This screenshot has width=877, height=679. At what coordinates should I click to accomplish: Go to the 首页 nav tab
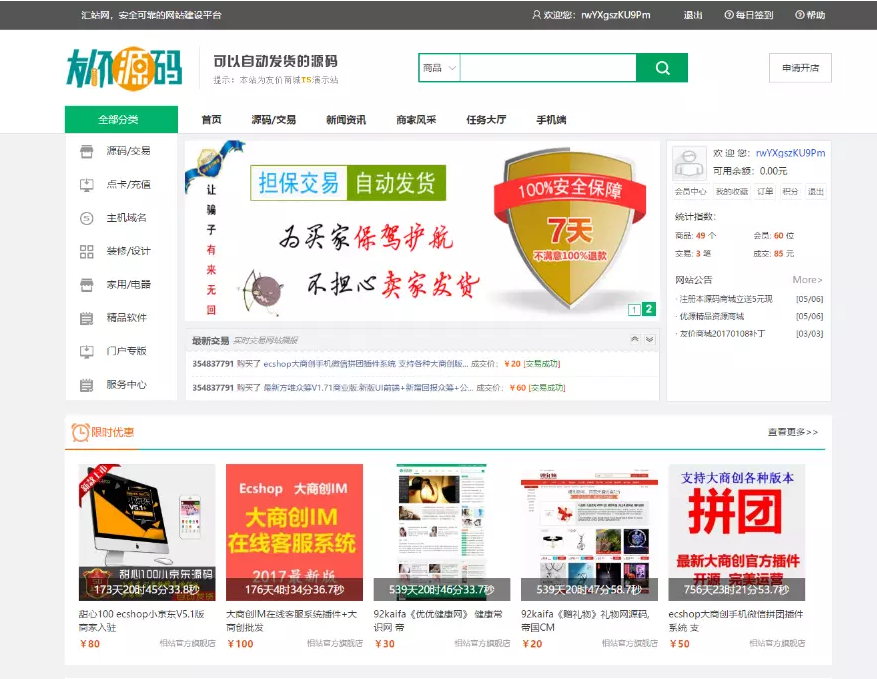click(211, 119)
